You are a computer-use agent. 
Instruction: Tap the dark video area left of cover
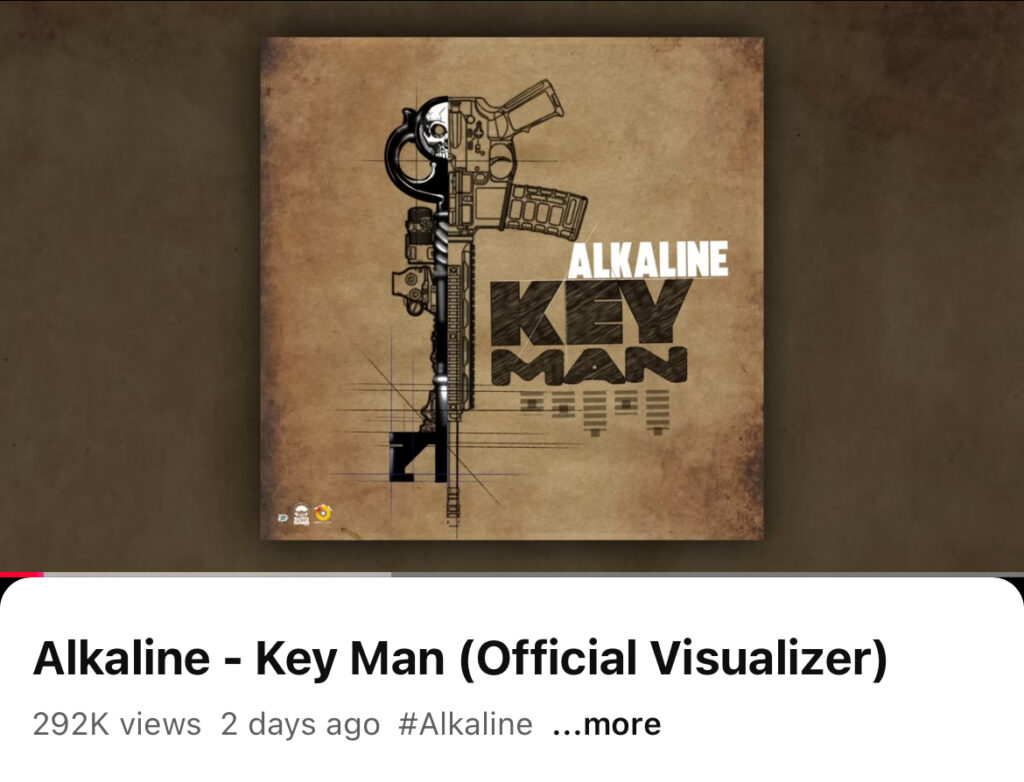(x=130, y=287)
